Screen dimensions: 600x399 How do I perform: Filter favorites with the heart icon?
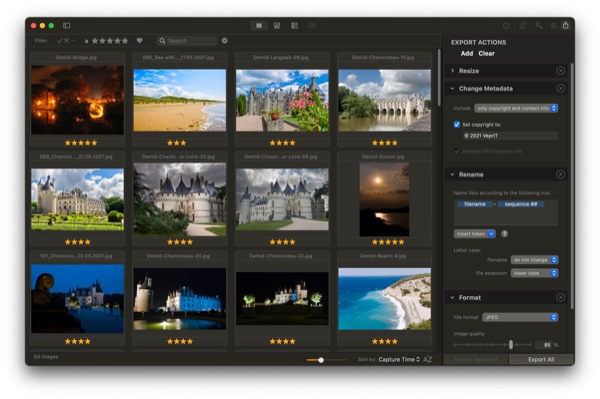pos(140,41)
